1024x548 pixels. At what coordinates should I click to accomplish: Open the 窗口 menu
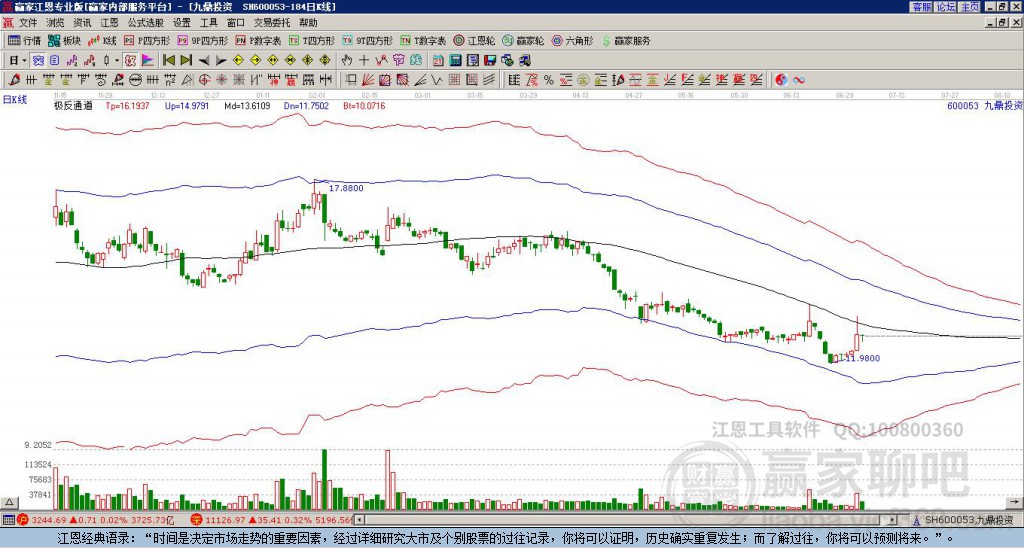click(236, 23)
